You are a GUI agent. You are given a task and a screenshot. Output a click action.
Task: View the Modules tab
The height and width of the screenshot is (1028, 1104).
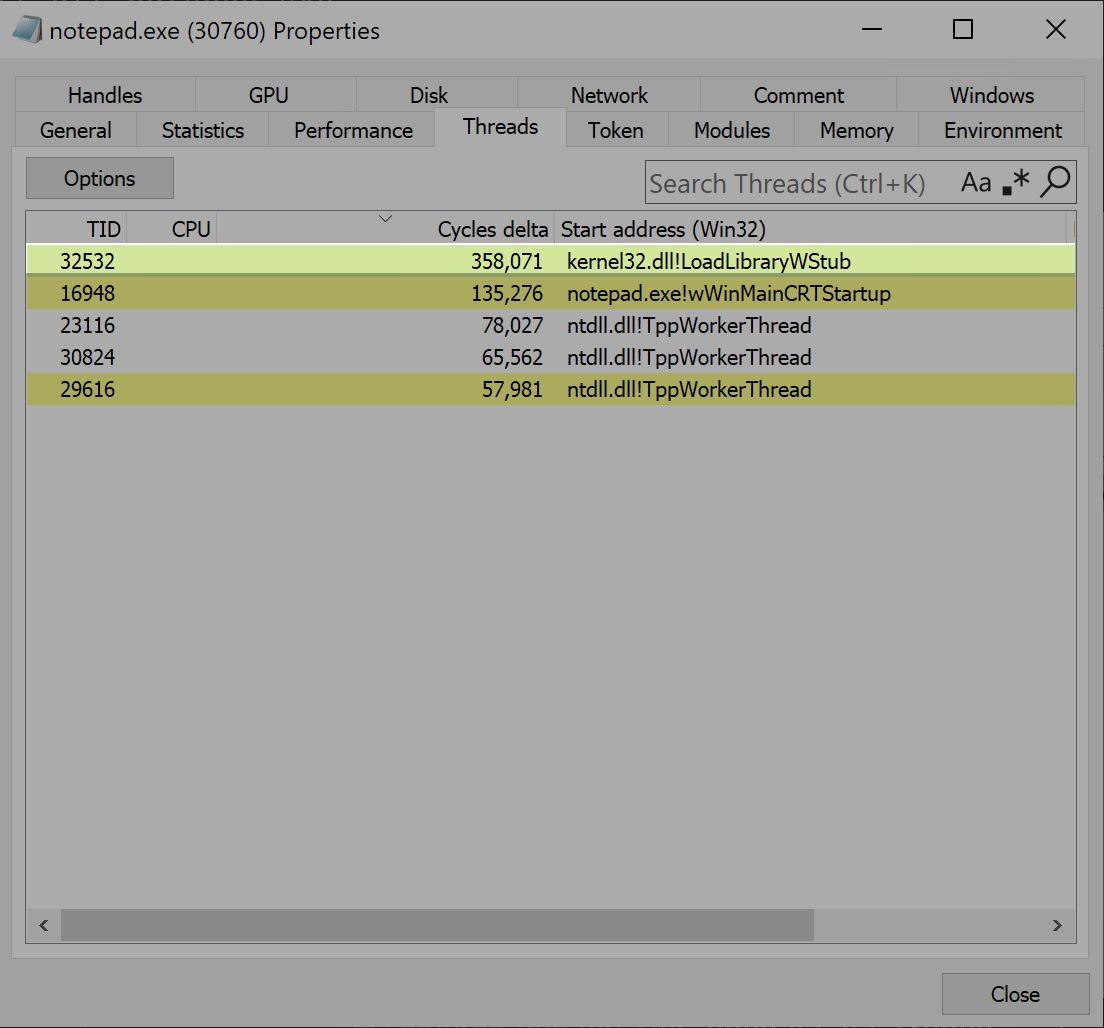click(732, 130)
